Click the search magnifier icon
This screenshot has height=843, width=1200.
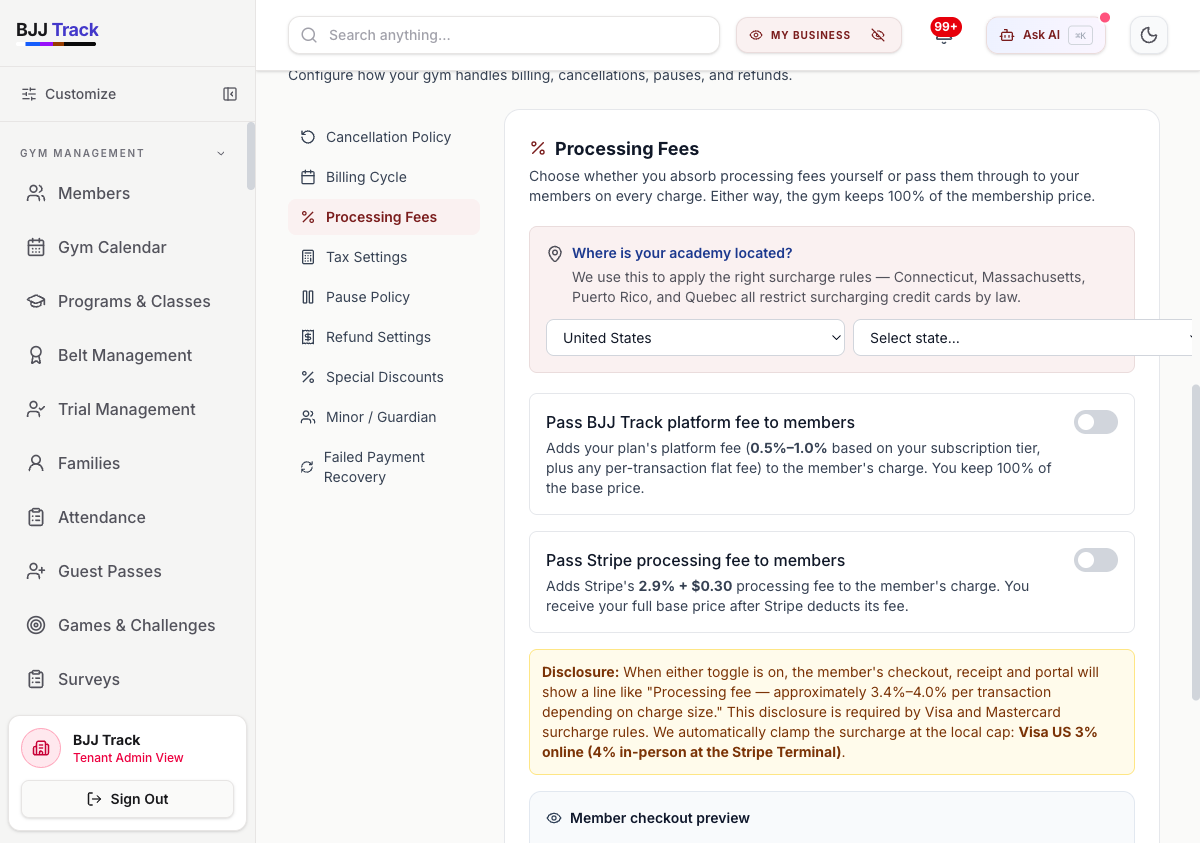[309, 35]
